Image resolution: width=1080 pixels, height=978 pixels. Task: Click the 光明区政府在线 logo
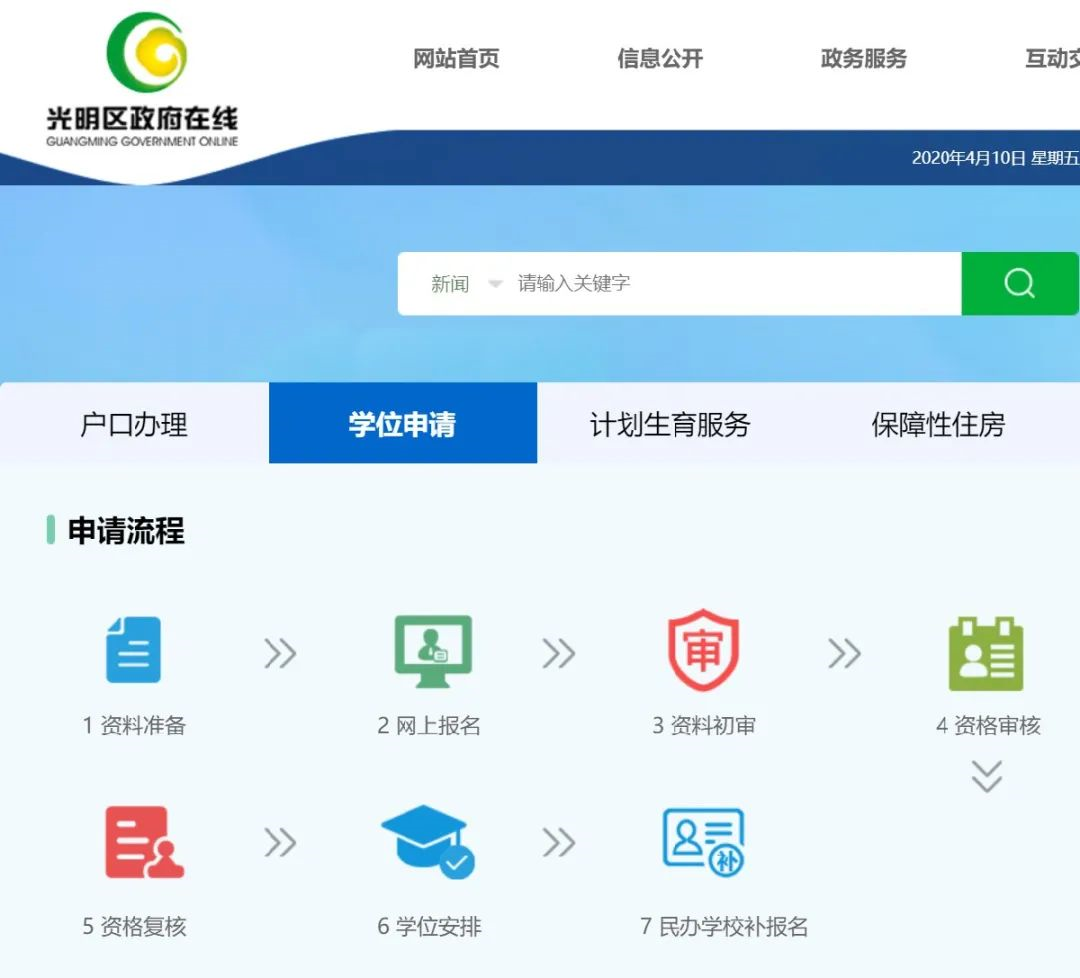click(x=143, y=79)
